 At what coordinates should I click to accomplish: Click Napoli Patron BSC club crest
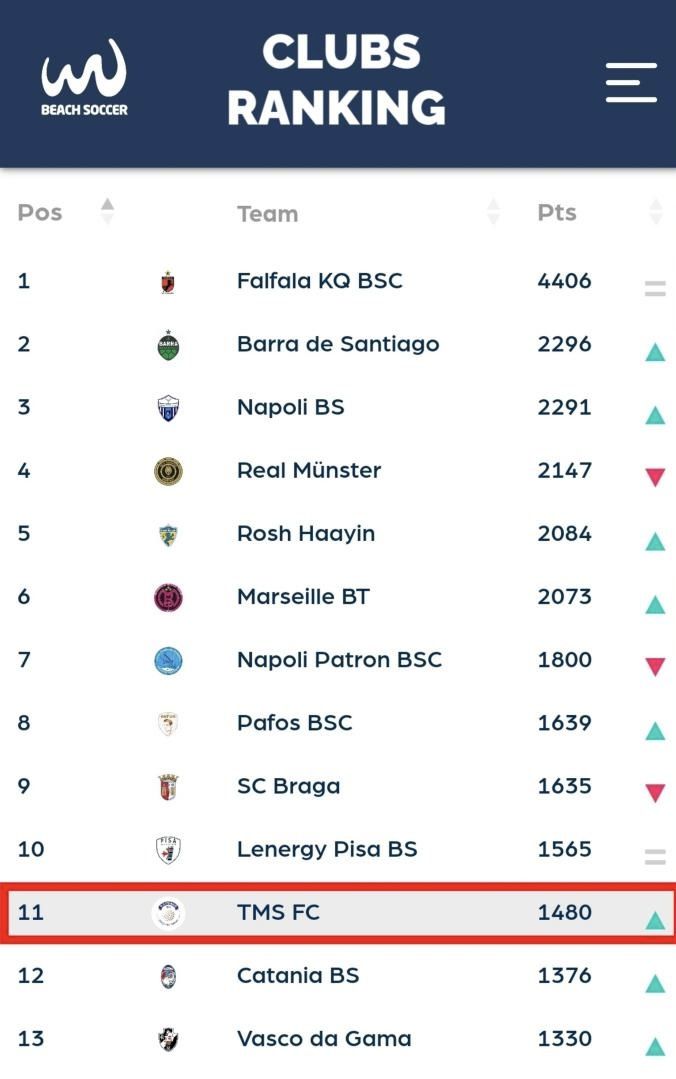(x=168, y=661)
